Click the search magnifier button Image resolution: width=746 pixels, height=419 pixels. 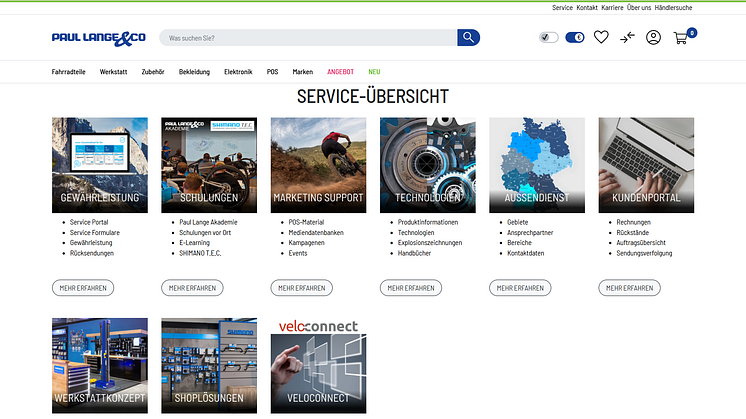468,38
